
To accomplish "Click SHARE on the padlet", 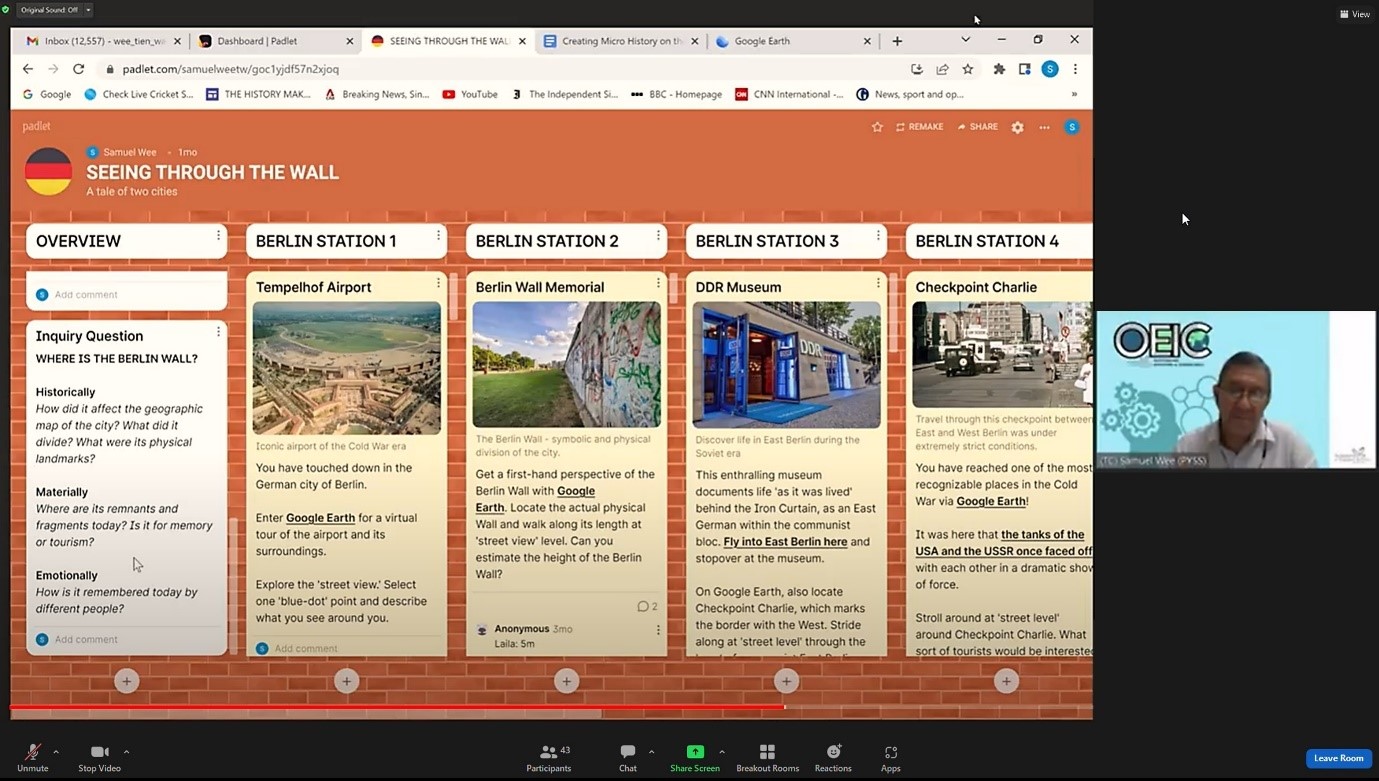I will pos(977,127).
